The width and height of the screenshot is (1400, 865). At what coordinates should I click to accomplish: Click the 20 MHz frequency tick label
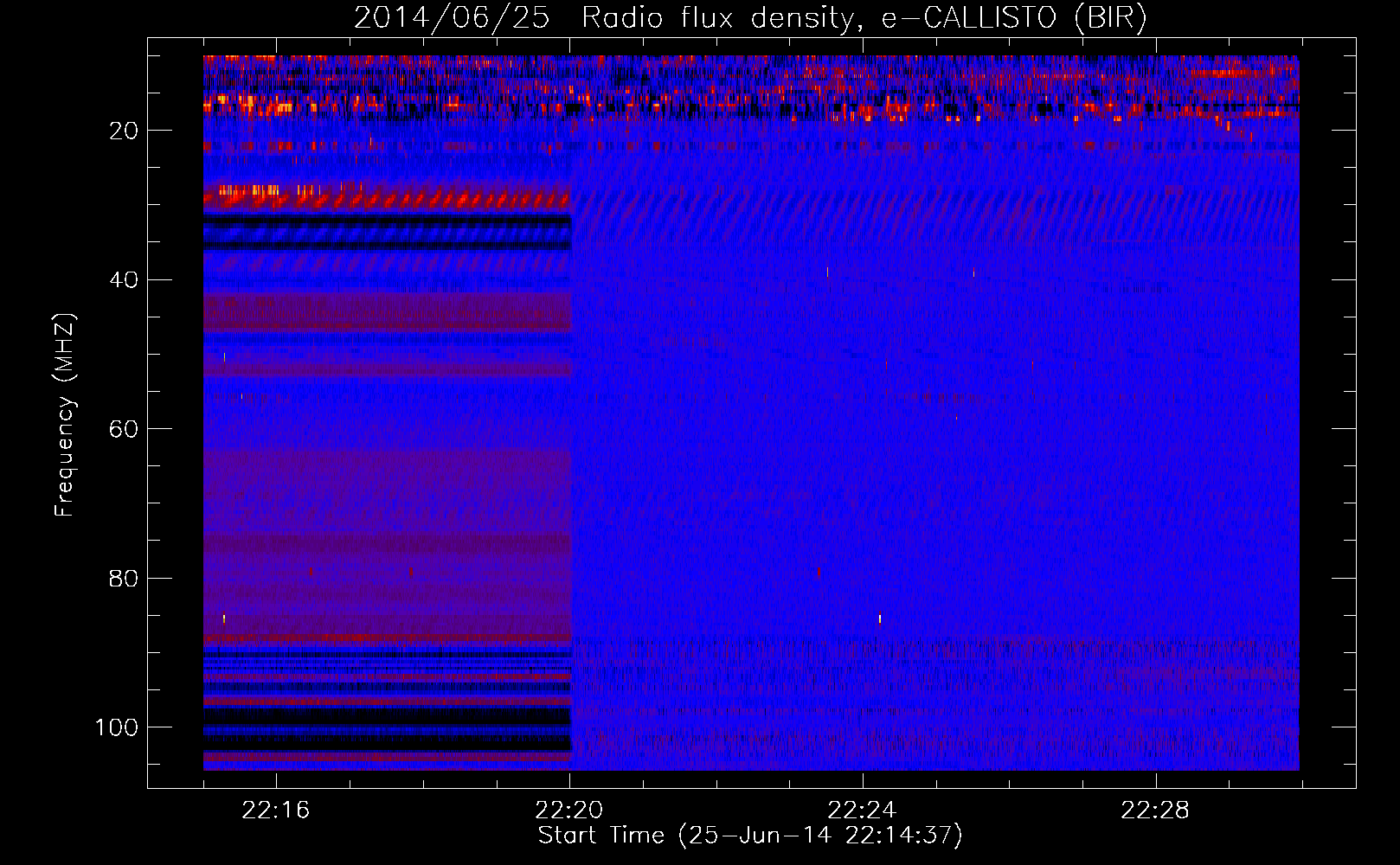125,131
